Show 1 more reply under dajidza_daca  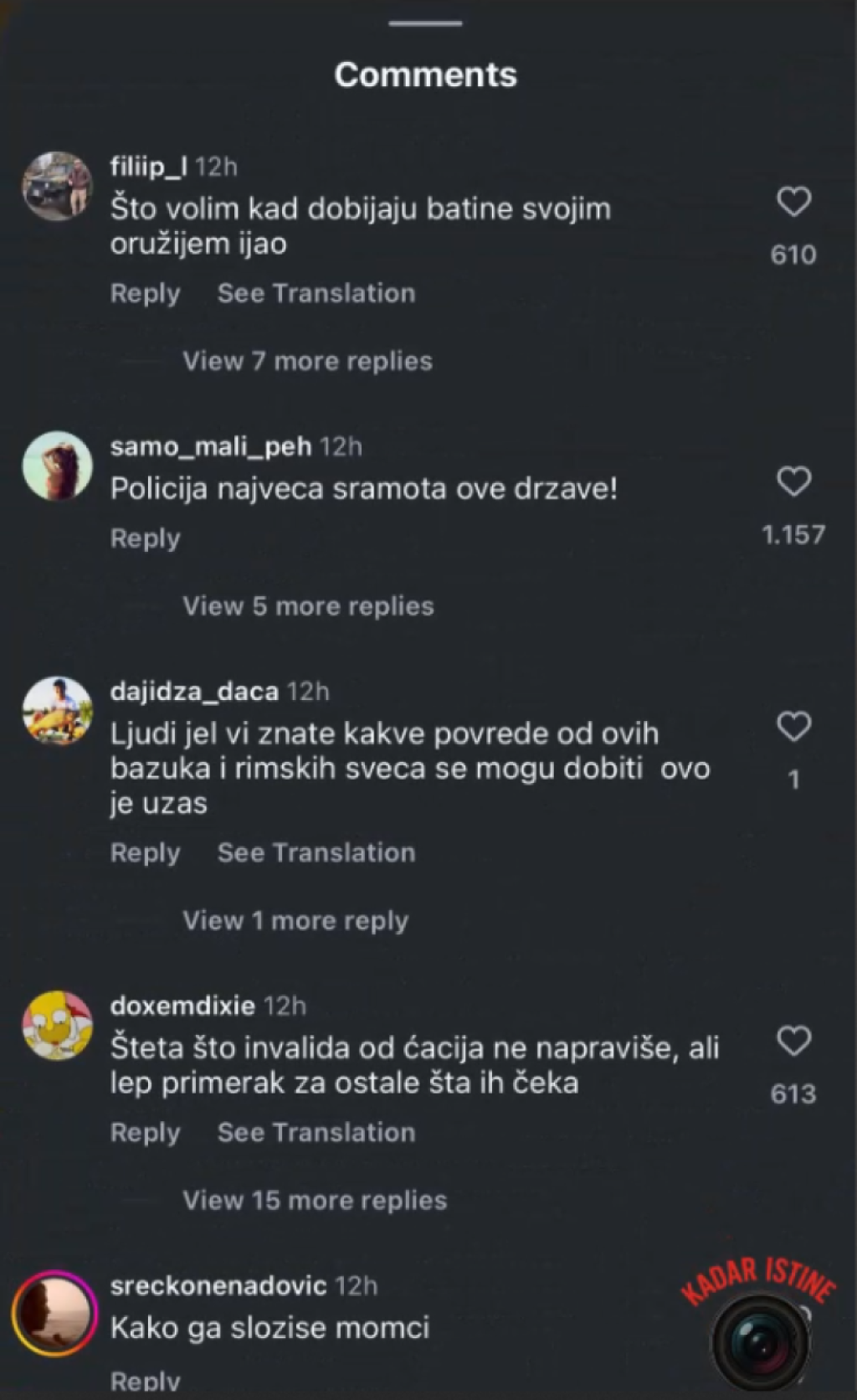click(295, 921)
